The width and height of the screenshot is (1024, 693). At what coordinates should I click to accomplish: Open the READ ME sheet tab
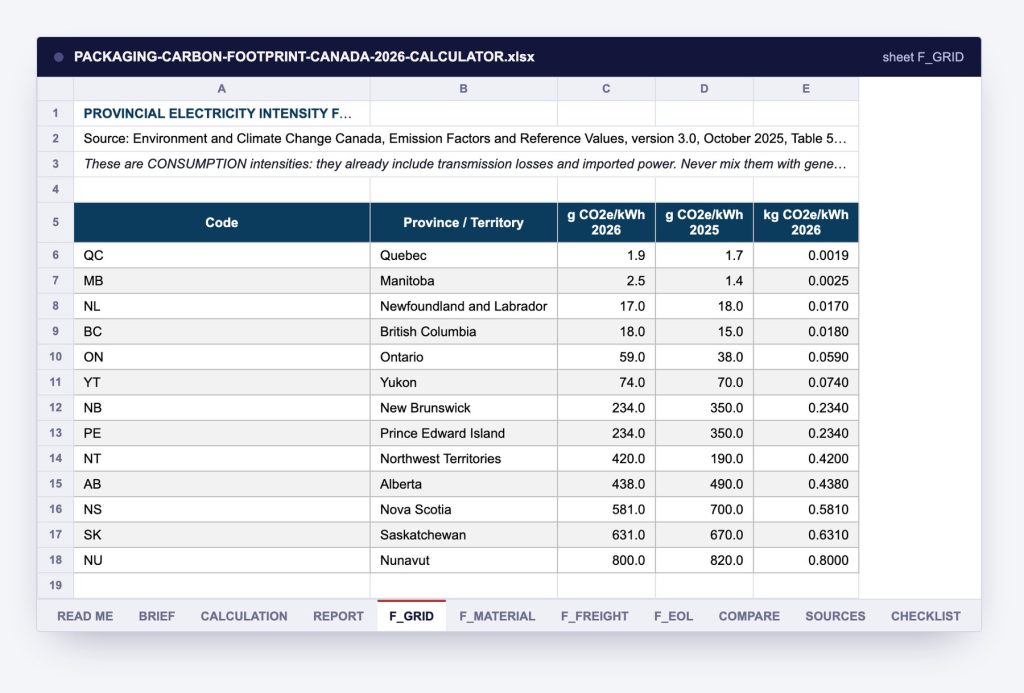pos(85,616)
